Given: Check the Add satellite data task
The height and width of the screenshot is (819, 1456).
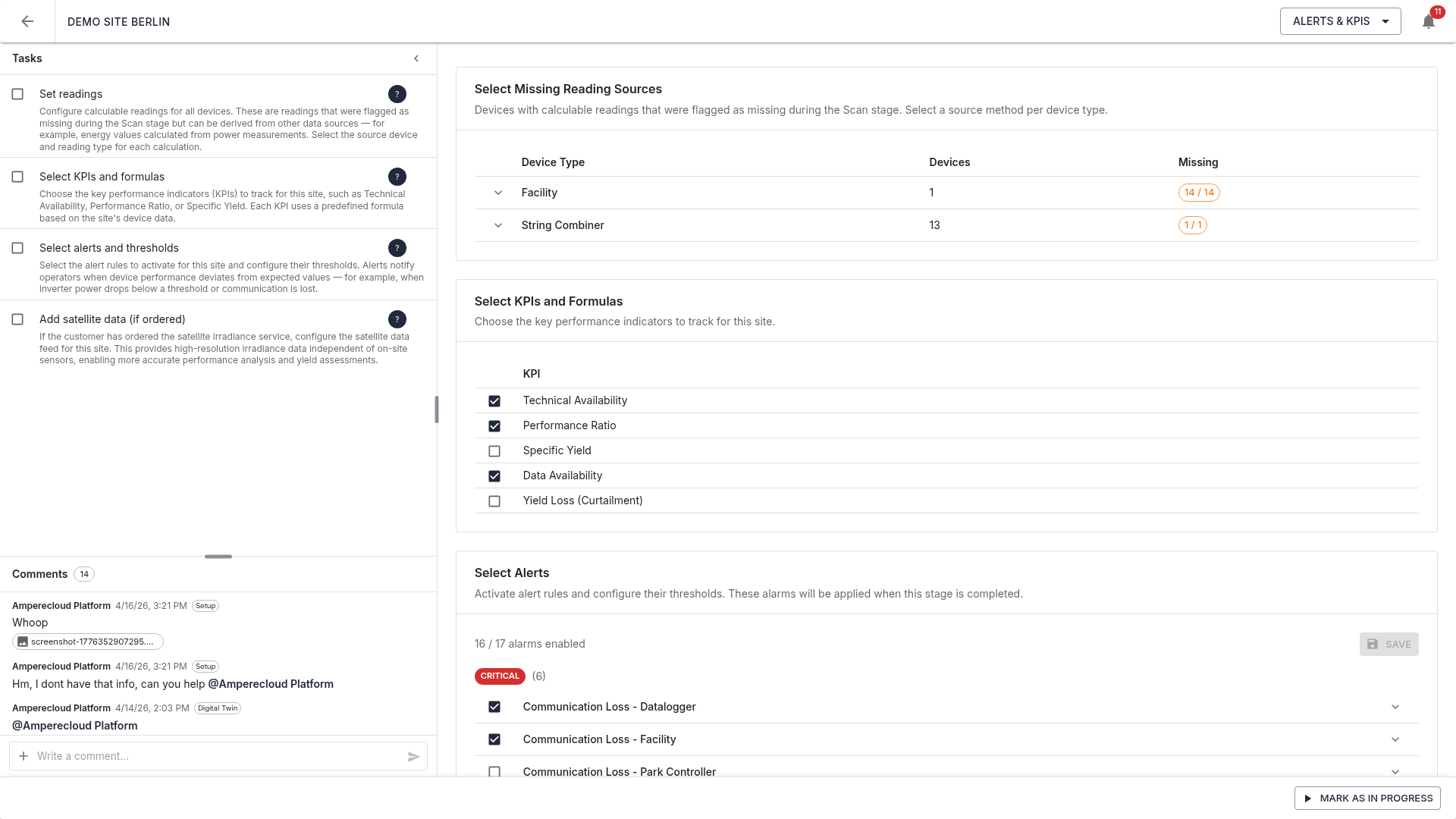Looking at the screenshot, I should pos(17,319).
